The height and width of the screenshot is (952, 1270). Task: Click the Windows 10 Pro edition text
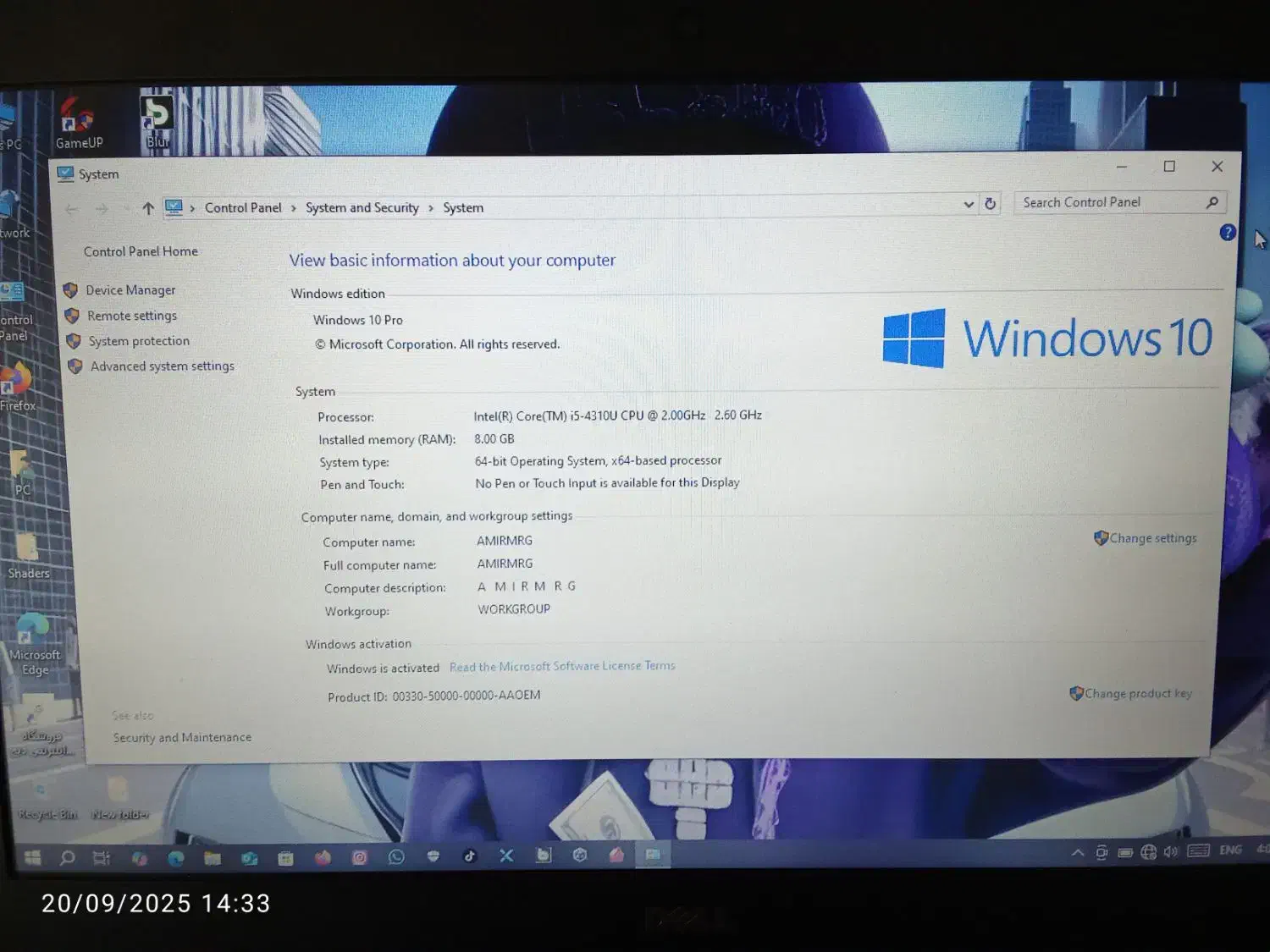[358, 320]
